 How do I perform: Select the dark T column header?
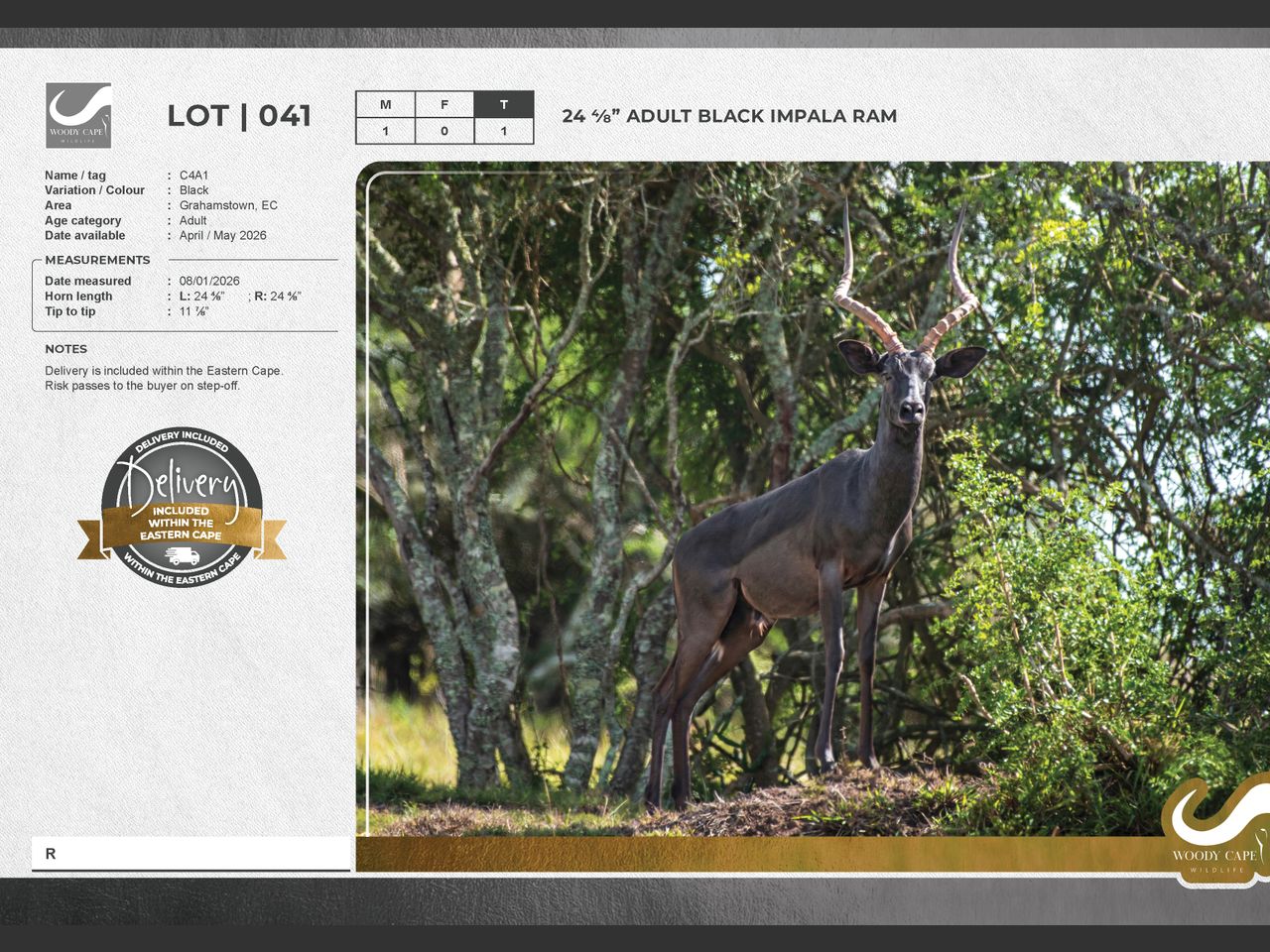pos(504,105)
